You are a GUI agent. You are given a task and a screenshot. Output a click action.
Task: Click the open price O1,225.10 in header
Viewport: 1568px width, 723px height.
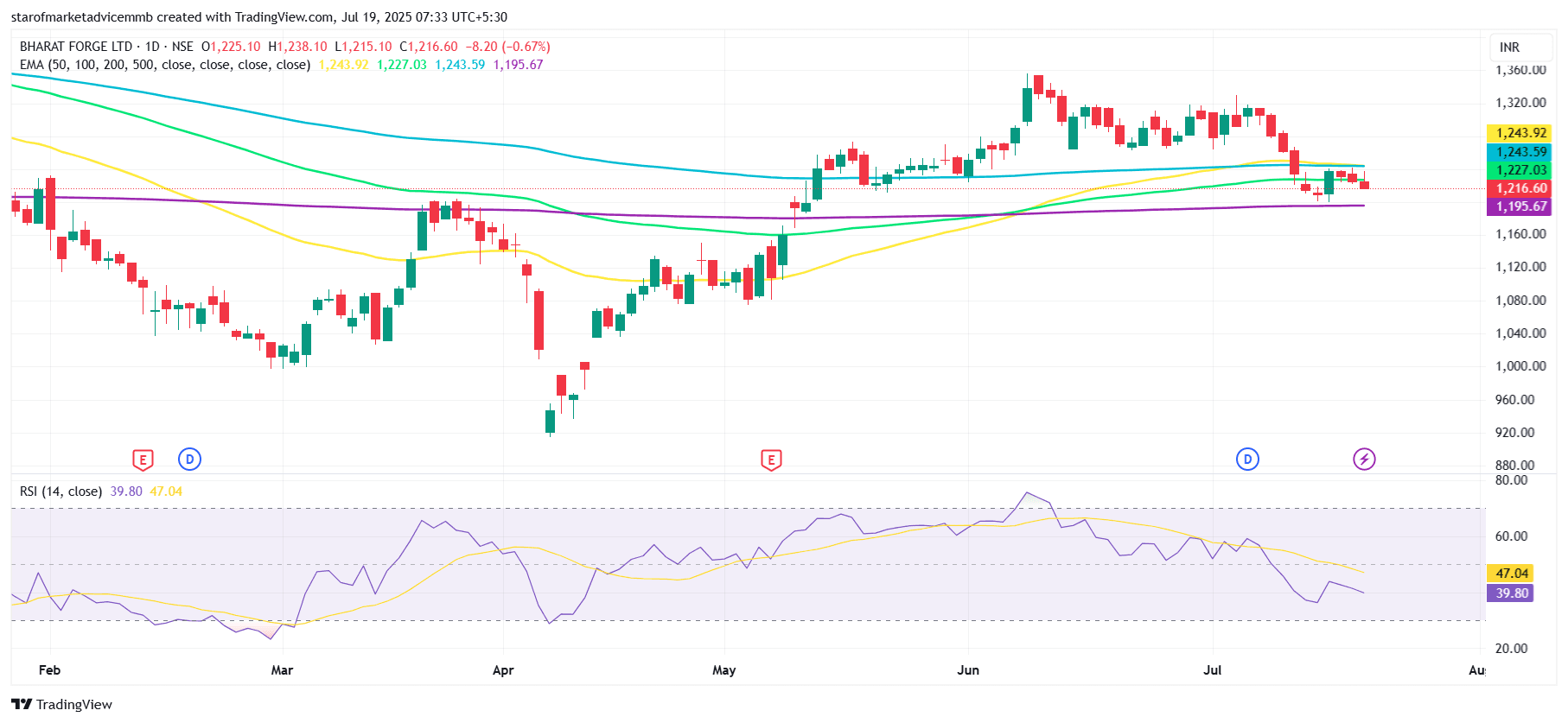click(231, 47)
